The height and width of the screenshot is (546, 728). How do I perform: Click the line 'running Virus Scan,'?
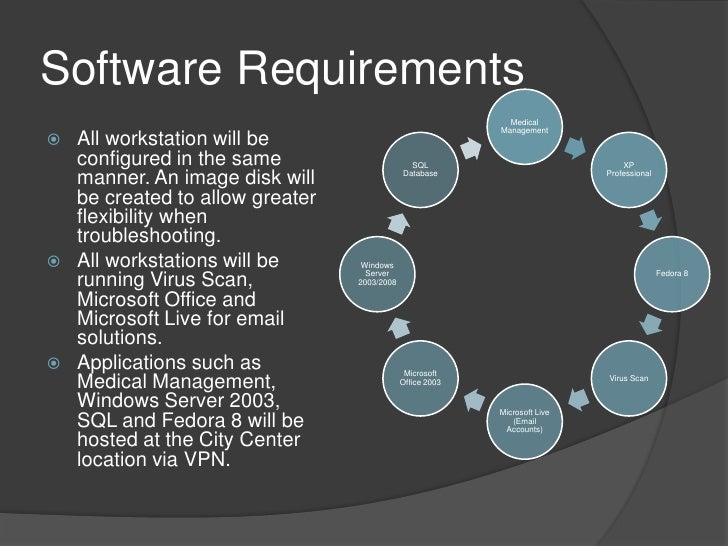(165, 280)
